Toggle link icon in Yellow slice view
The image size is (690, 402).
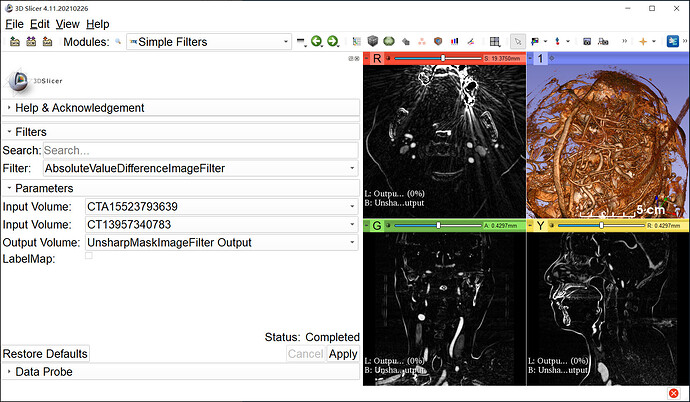[549, 225]
